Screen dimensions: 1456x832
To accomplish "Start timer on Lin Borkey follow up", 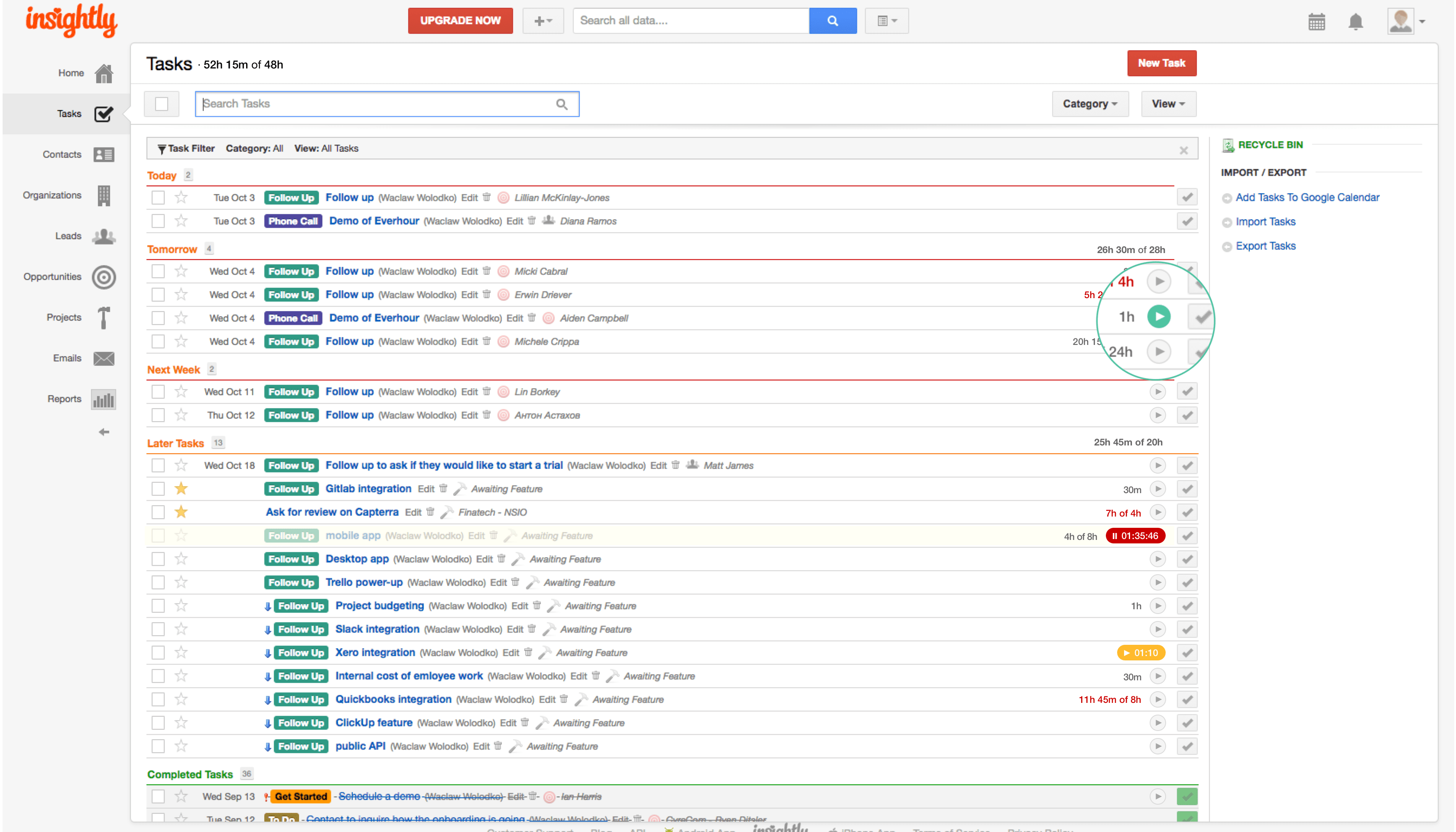I will pos(1157,391).
